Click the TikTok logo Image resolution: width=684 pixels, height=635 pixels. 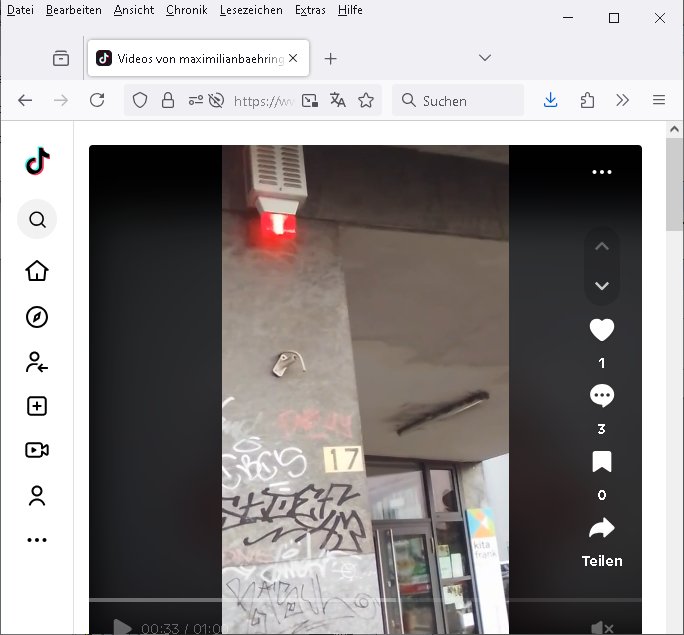38,161
